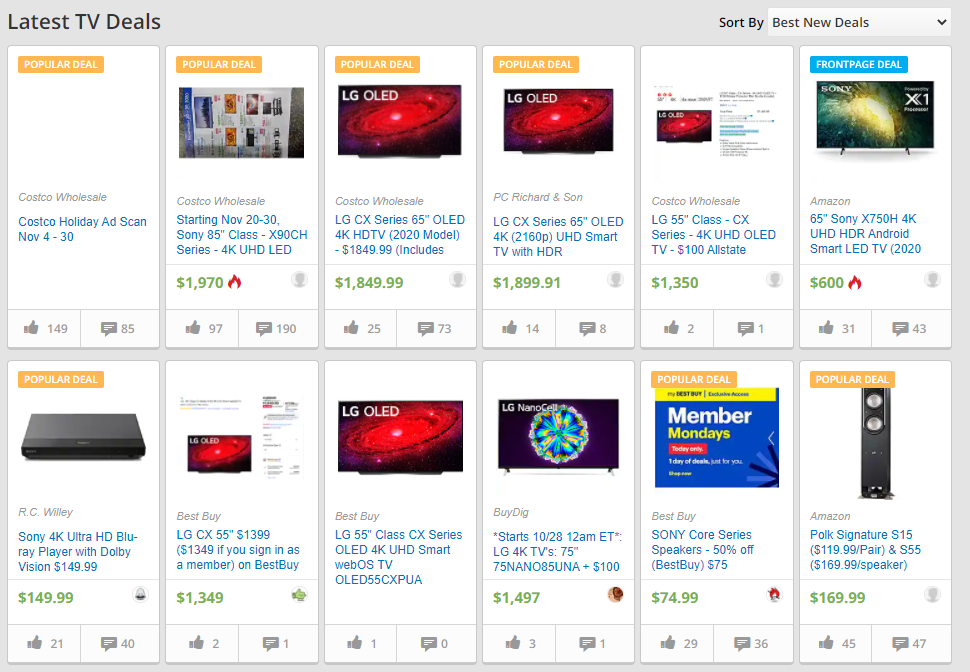The image size is (970, 672).
Task: Click the R.C. Willey store name
Action: tap(45, 512)
